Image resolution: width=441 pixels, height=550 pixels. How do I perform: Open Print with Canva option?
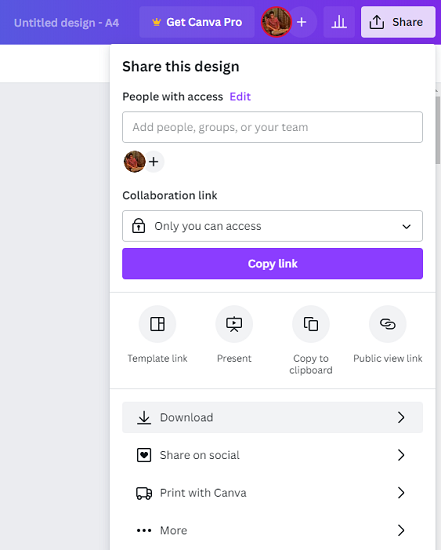click(x=272, y=493)
